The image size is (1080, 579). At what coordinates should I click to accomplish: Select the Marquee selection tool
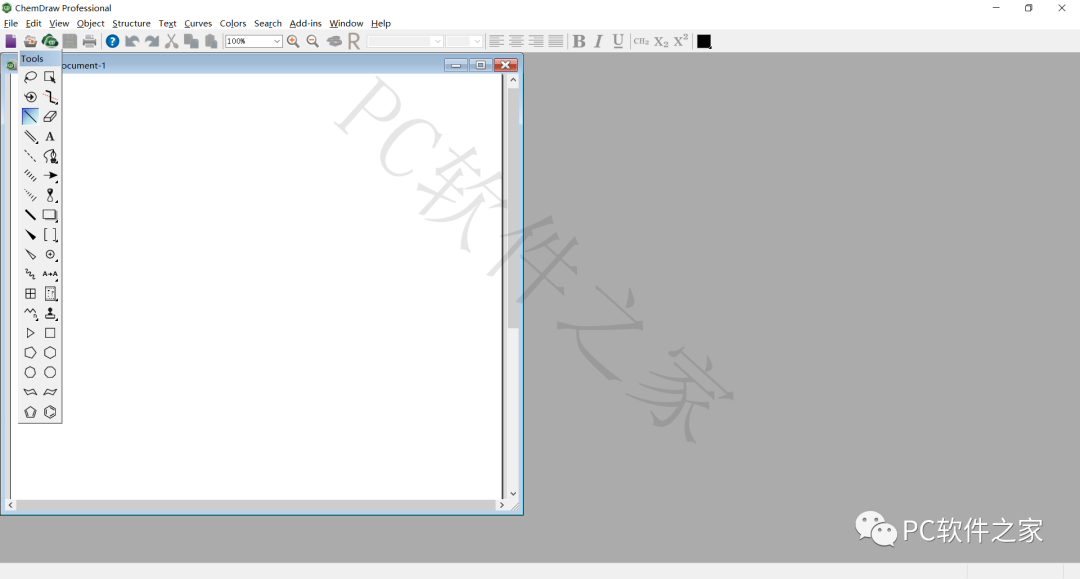pyautogui.click(x=50, y=77)
